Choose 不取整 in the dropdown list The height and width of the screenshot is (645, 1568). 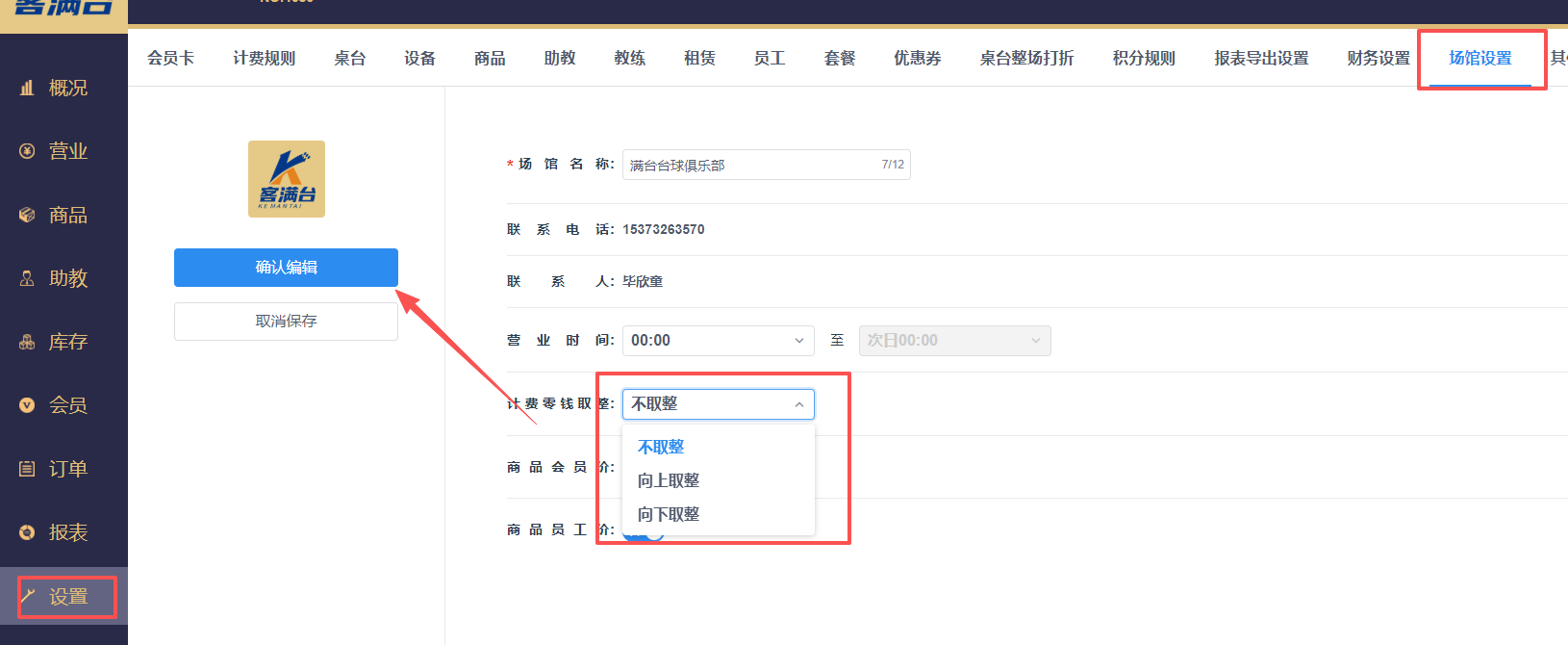point(719,447)
